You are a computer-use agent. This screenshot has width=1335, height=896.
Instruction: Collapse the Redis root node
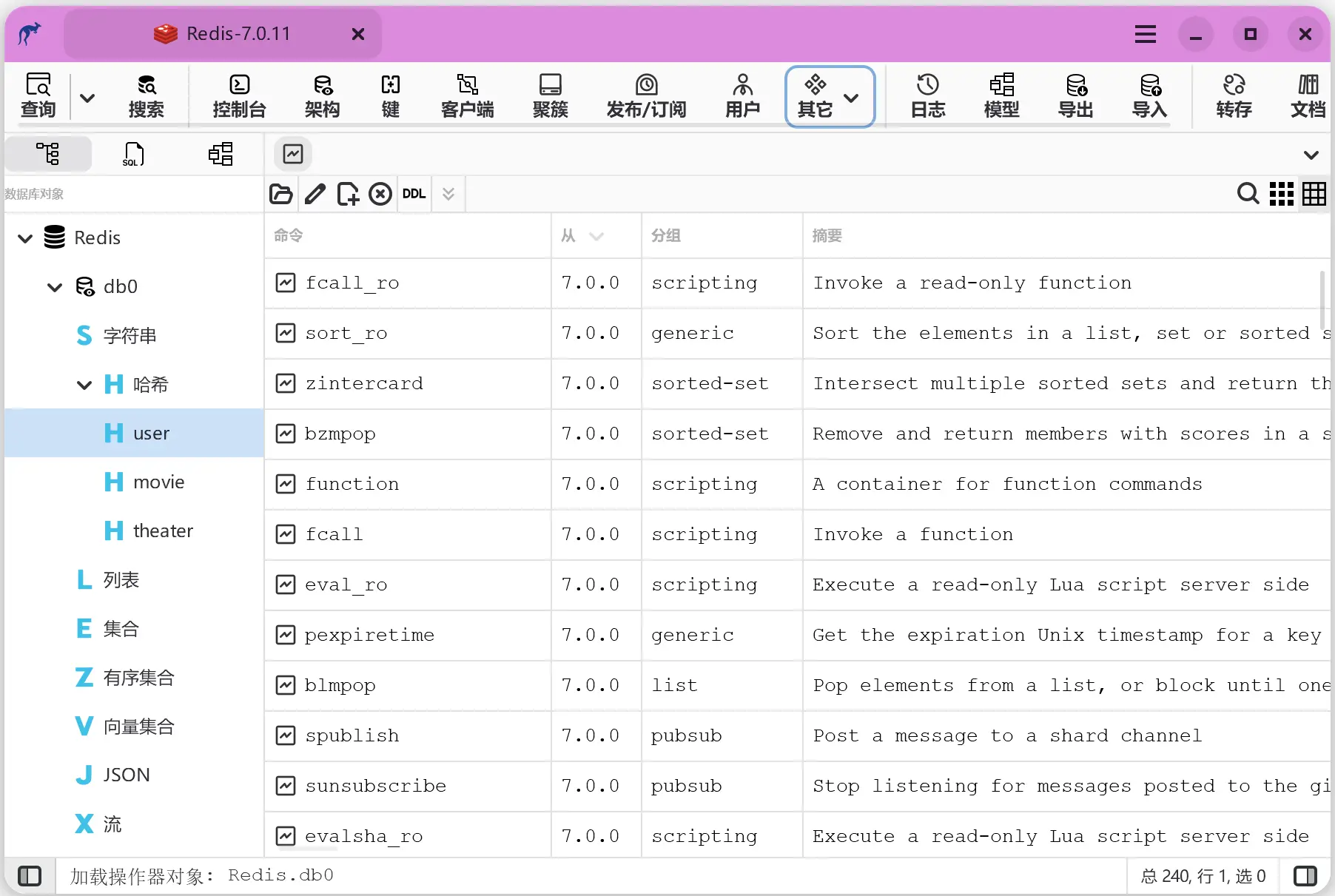(25, 238)
